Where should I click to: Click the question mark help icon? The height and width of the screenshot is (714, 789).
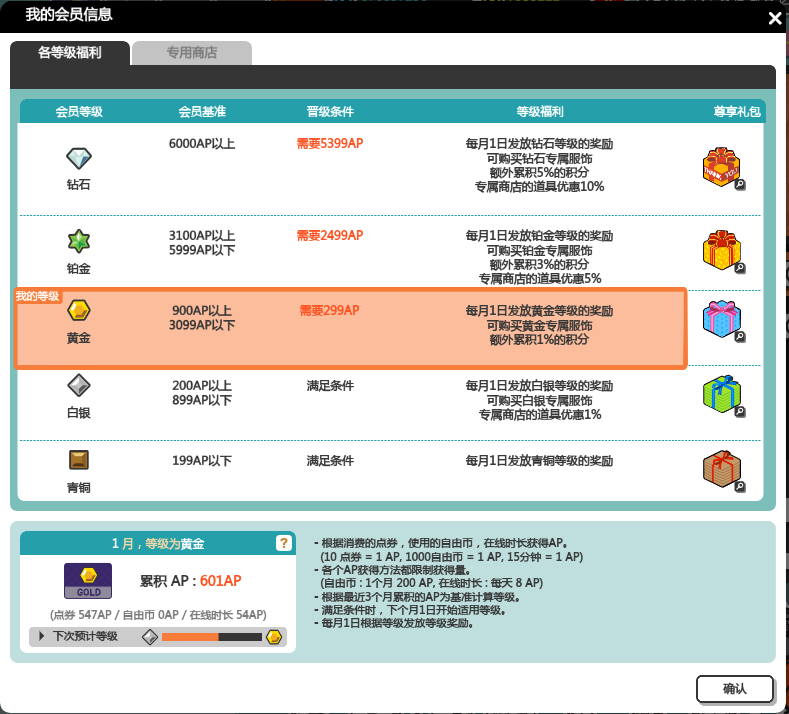[x=284, y=543]
